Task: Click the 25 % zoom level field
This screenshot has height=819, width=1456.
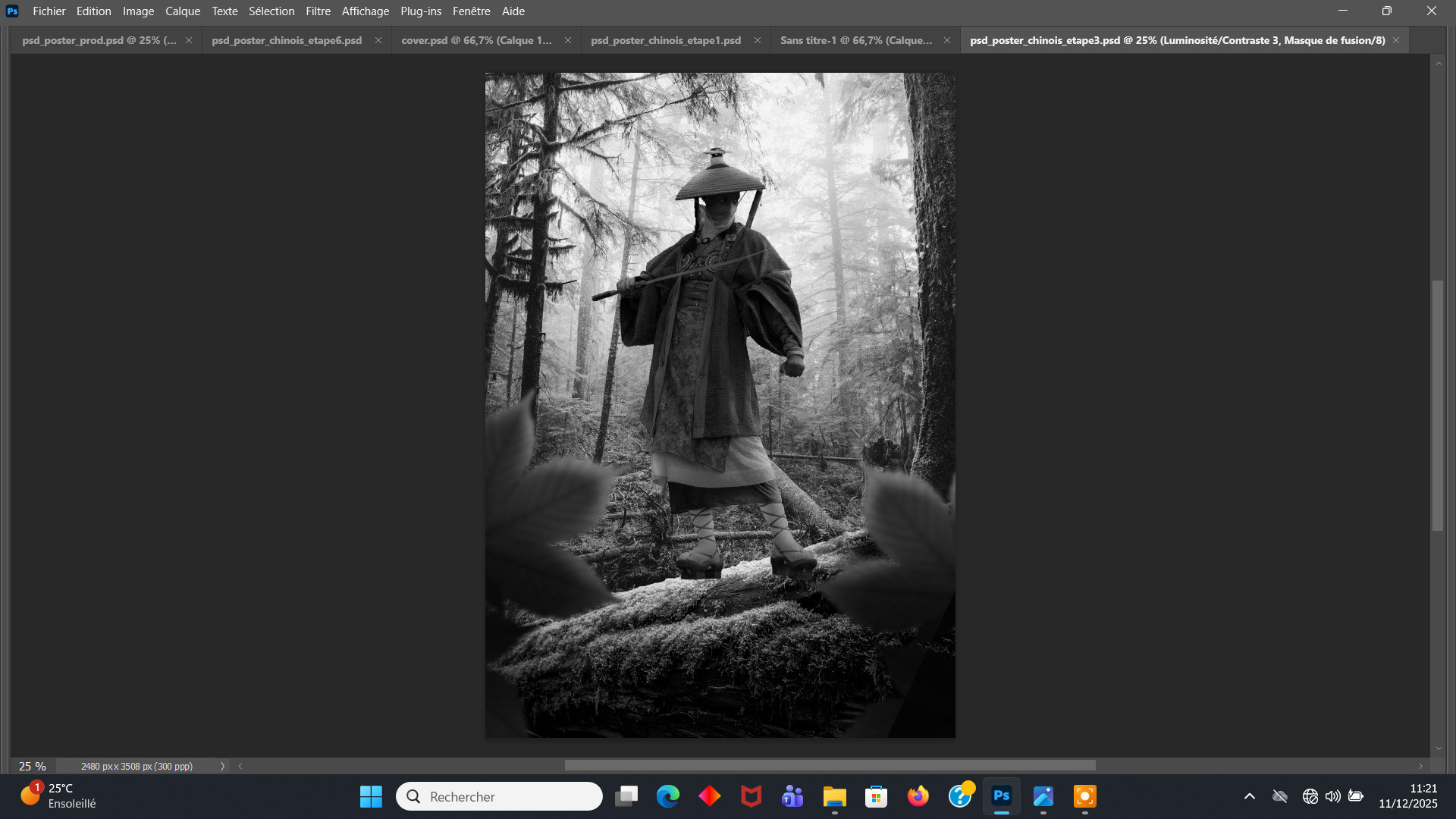Action: coord(33,767)
